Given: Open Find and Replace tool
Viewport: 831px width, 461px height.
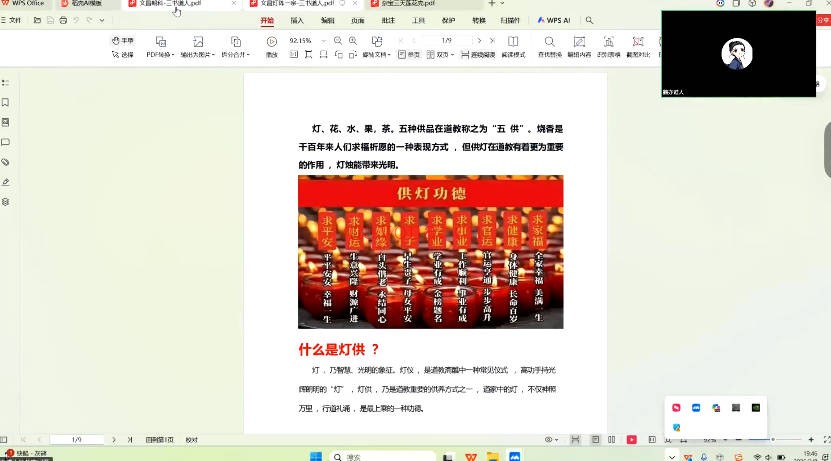Looking at the screenshot, I should pyautogui.click(x=550, y=46).
